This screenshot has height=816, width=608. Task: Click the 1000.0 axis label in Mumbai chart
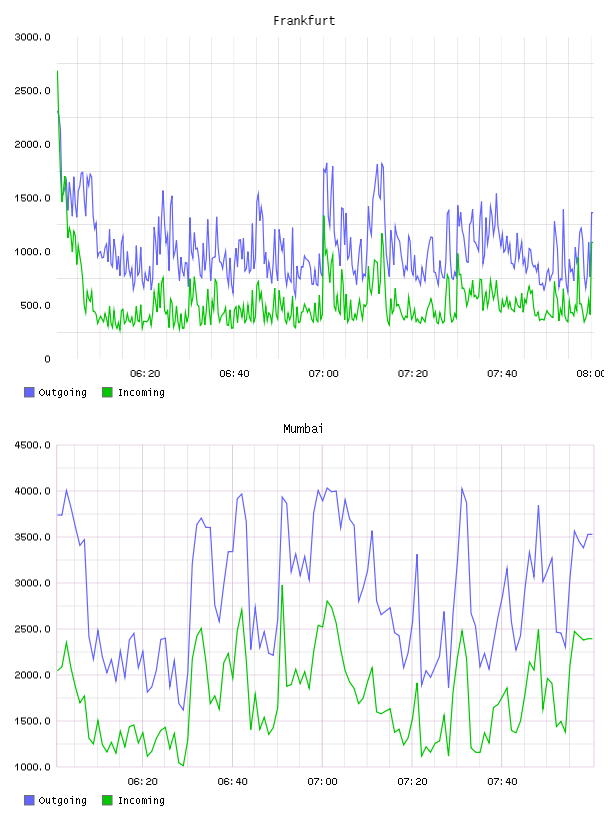pos(32,767)
